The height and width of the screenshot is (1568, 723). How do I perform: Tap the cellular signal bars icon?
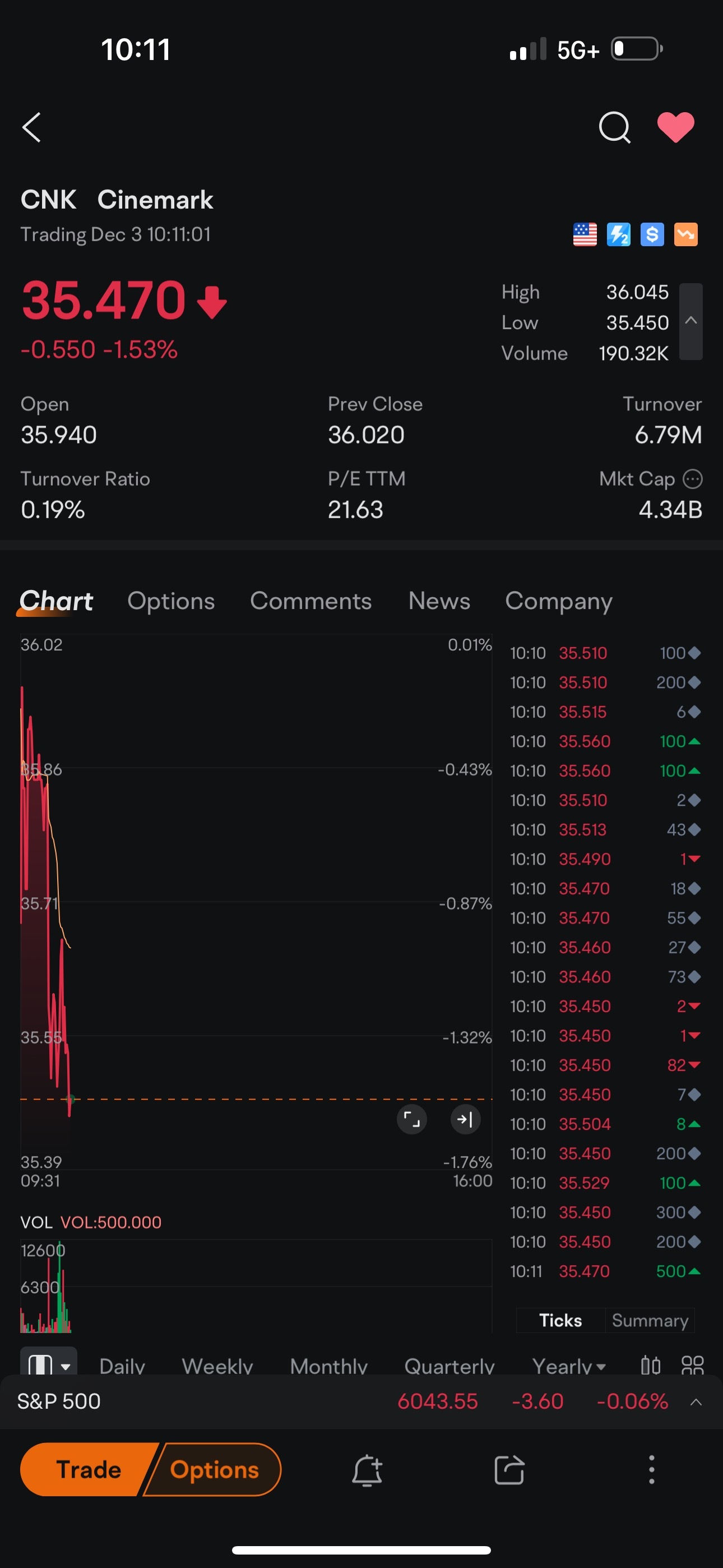point(527,49)
